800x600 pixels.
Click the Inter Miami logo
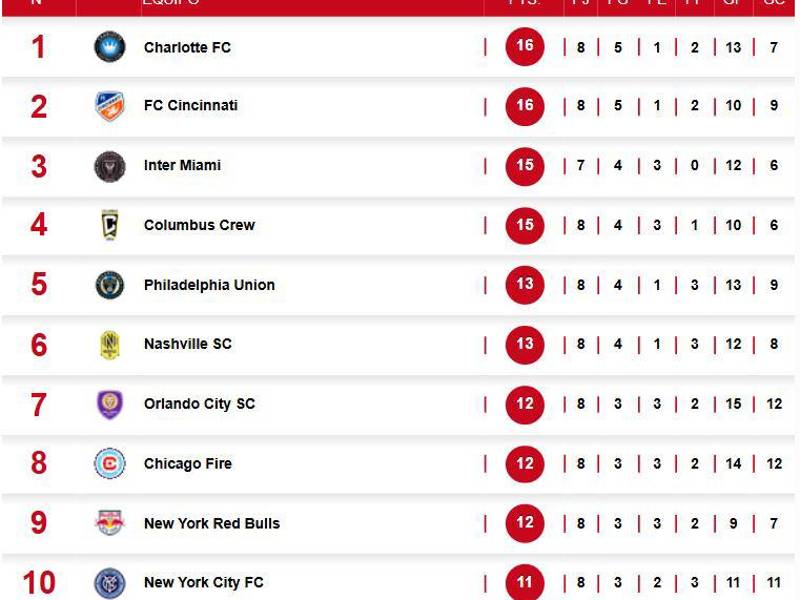112,165
